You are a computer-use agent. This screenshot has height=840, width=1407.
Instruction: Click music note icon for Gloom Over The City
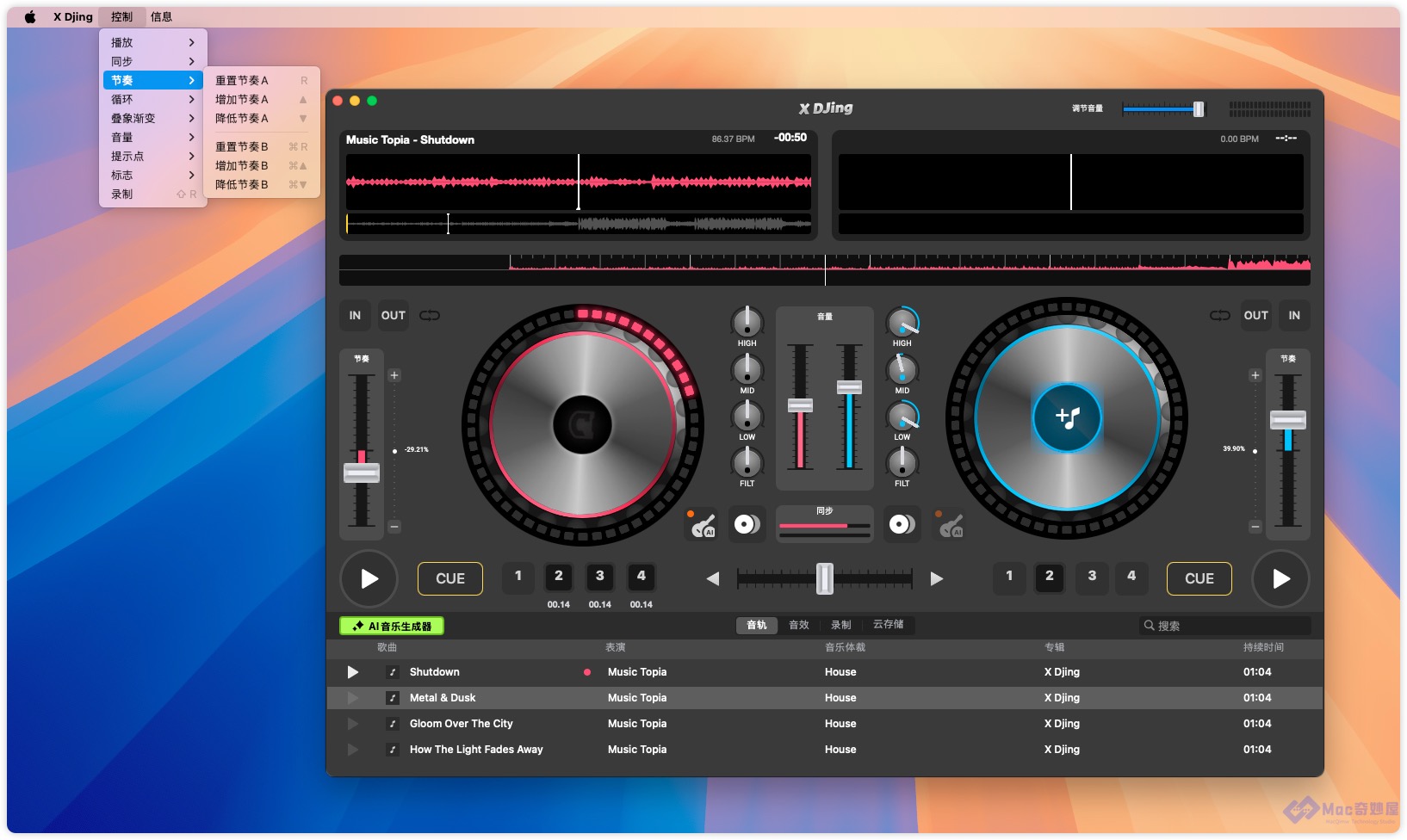click(393, 724)
